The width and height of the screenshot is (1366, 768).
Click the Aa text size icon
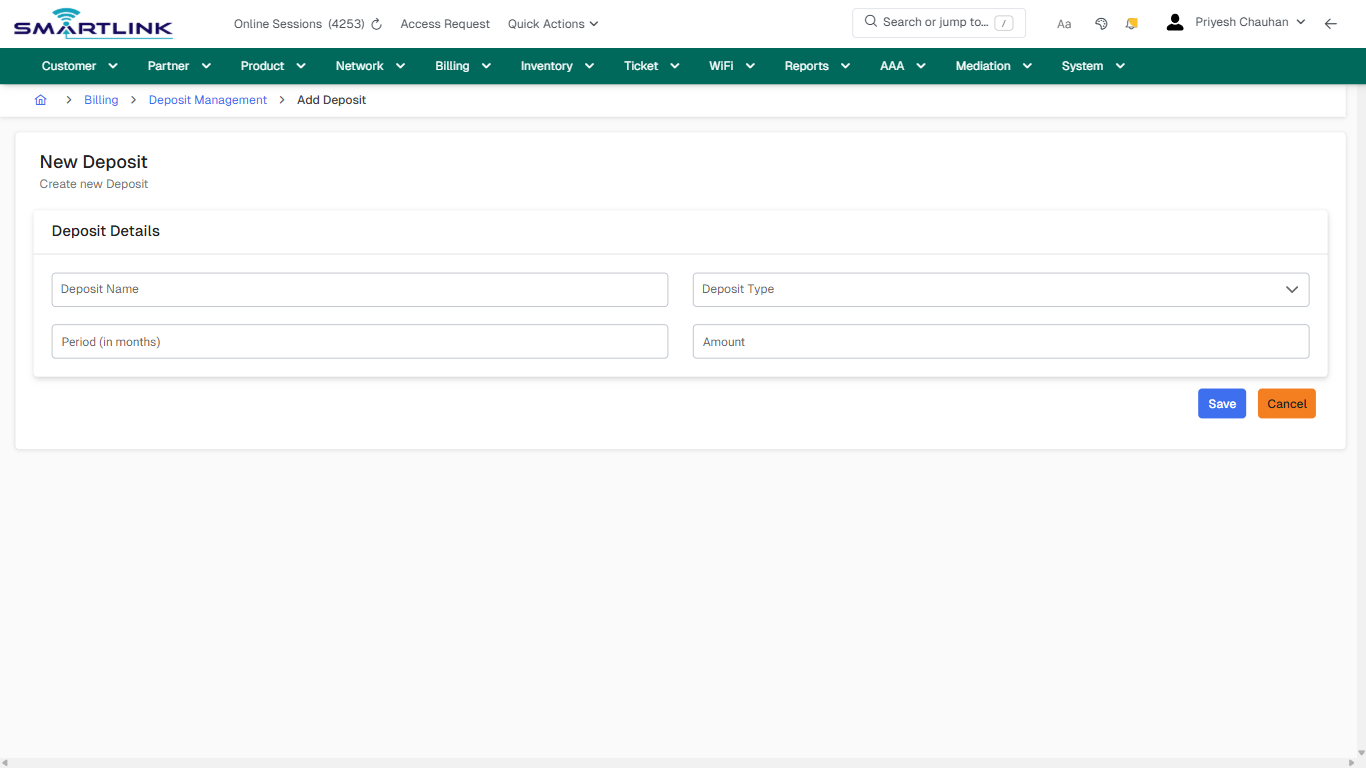point(1064,23)
